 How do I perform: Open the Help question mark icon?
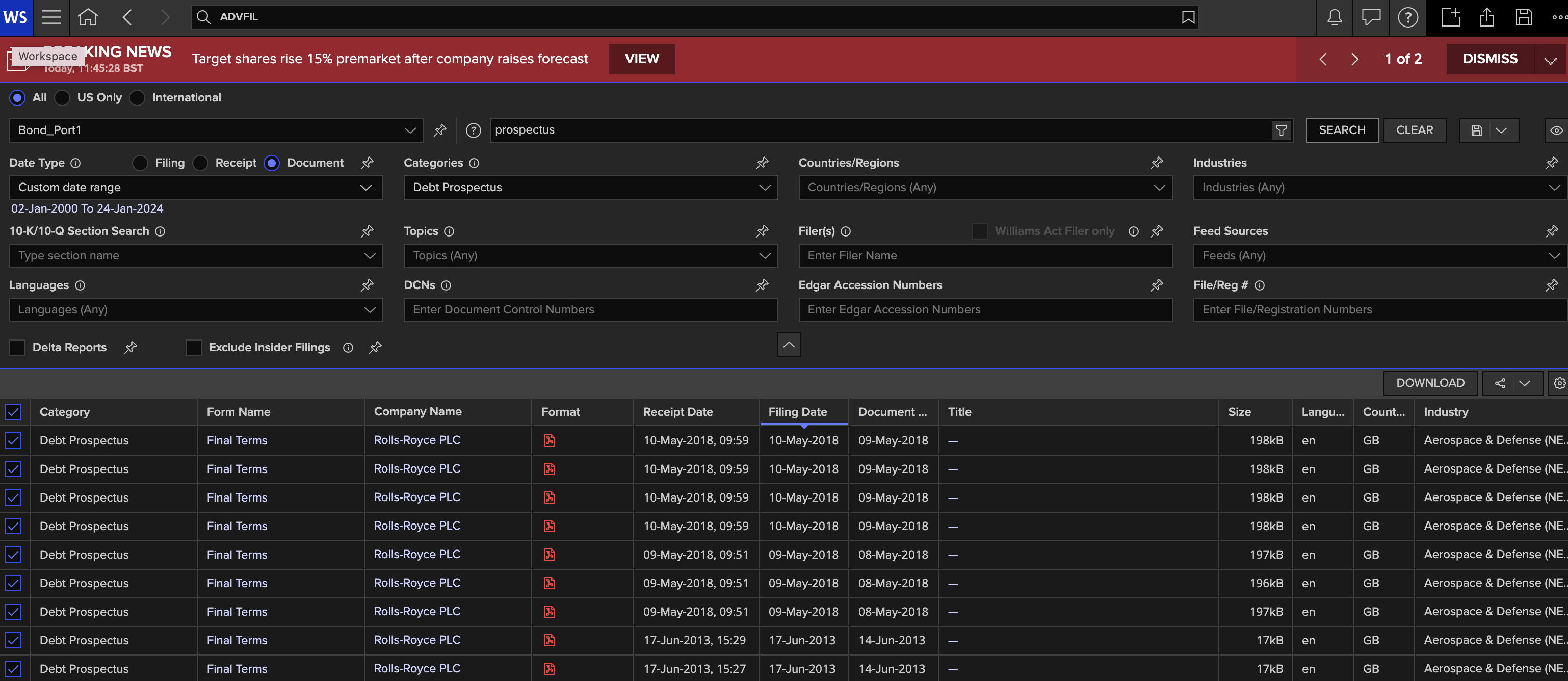tap(1407, 17)
